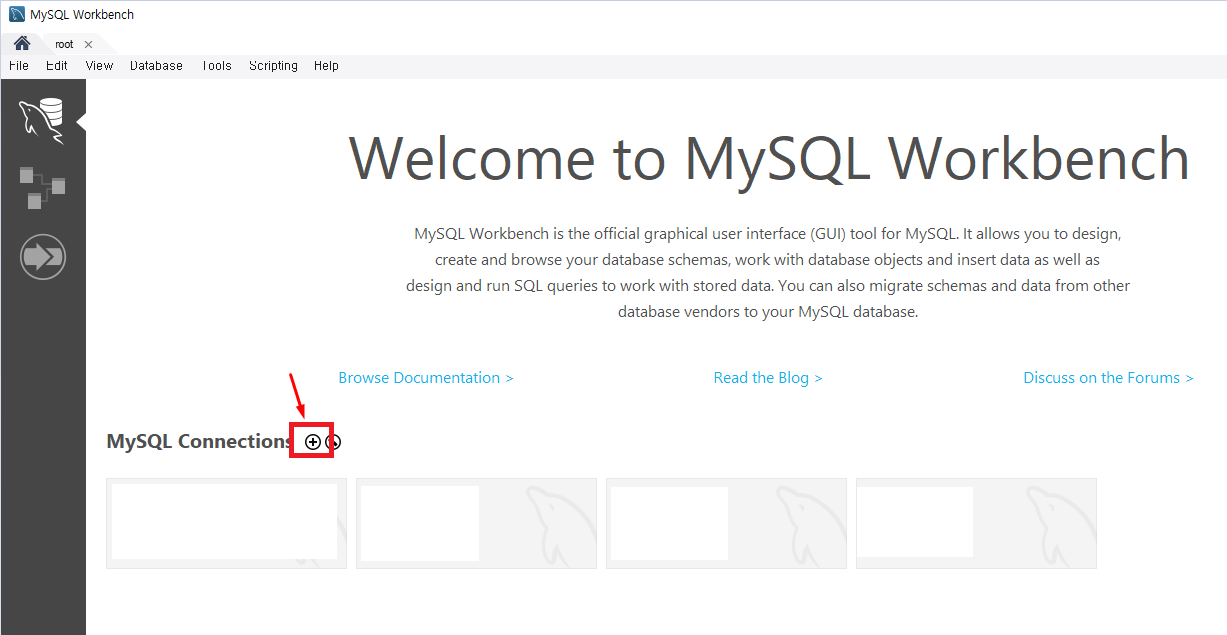Follow the Discuss on the Forums link
Viewport: 1227px width, 635px height.
tap(1108, 378)
